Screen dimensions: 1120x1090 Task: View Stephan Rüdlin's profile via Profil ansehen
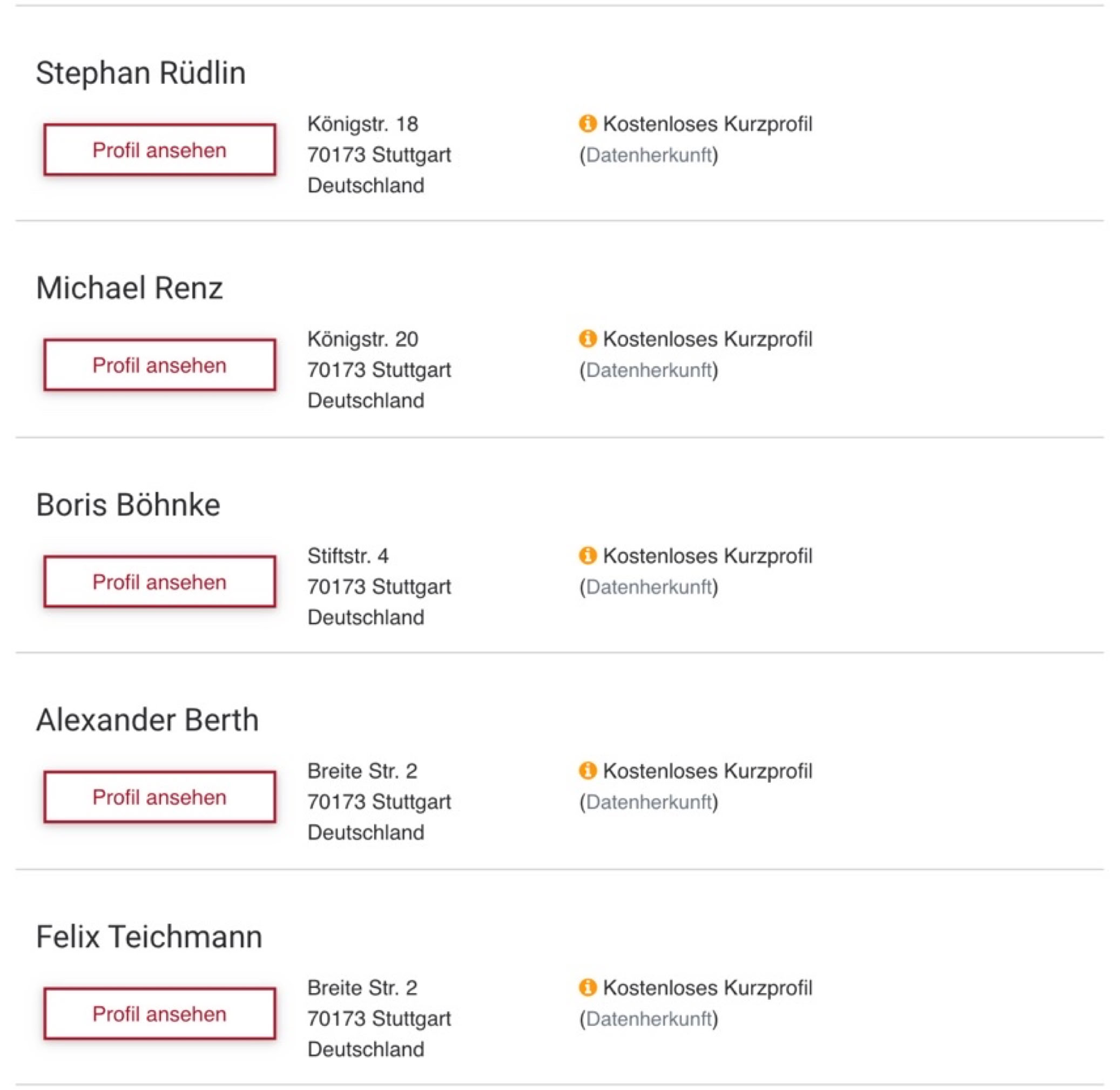click(160, 150)
